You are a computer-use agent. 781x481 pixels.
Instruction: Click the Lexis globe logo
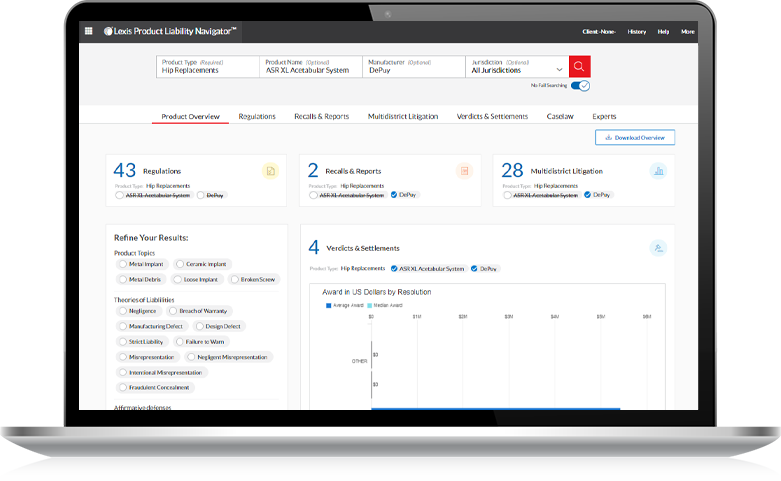coord(108,31)
